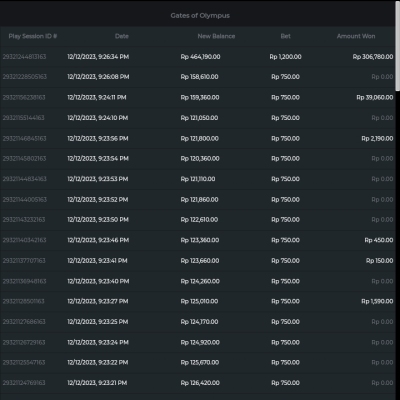400x400 pixels.
Task: Click the New Balance column header
Action: (x=216, y=36)
